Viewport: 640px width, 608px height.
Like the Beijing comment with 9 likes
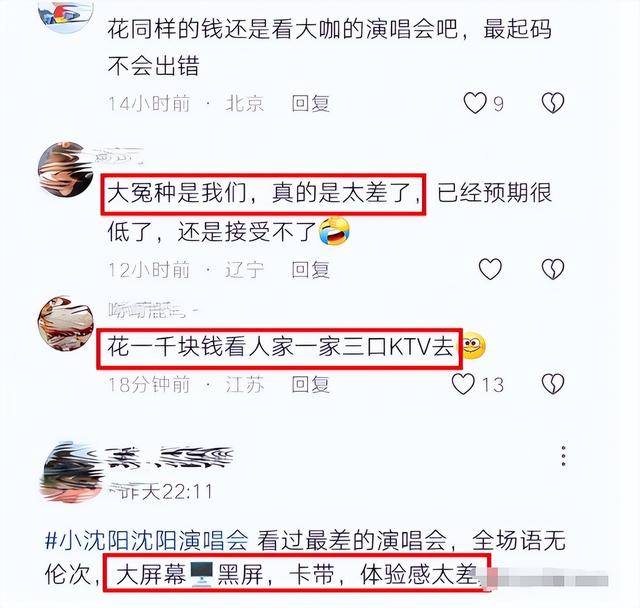point(475,103)
